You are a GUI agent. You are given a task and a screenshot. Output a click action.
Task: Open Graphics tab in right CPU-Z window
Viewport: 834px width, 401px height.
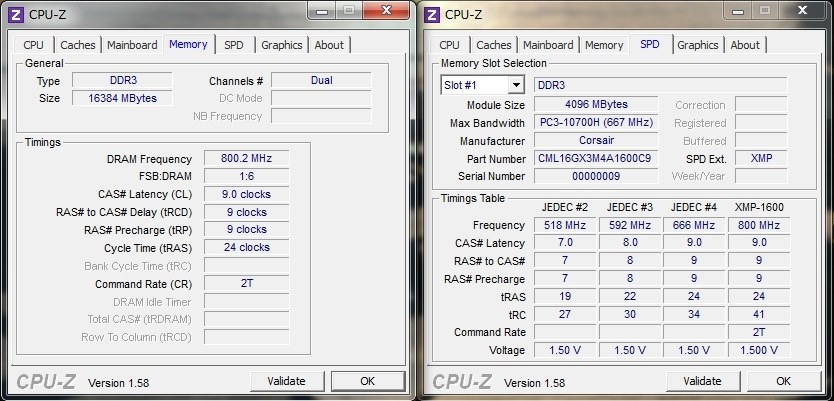tap(698, 45)
